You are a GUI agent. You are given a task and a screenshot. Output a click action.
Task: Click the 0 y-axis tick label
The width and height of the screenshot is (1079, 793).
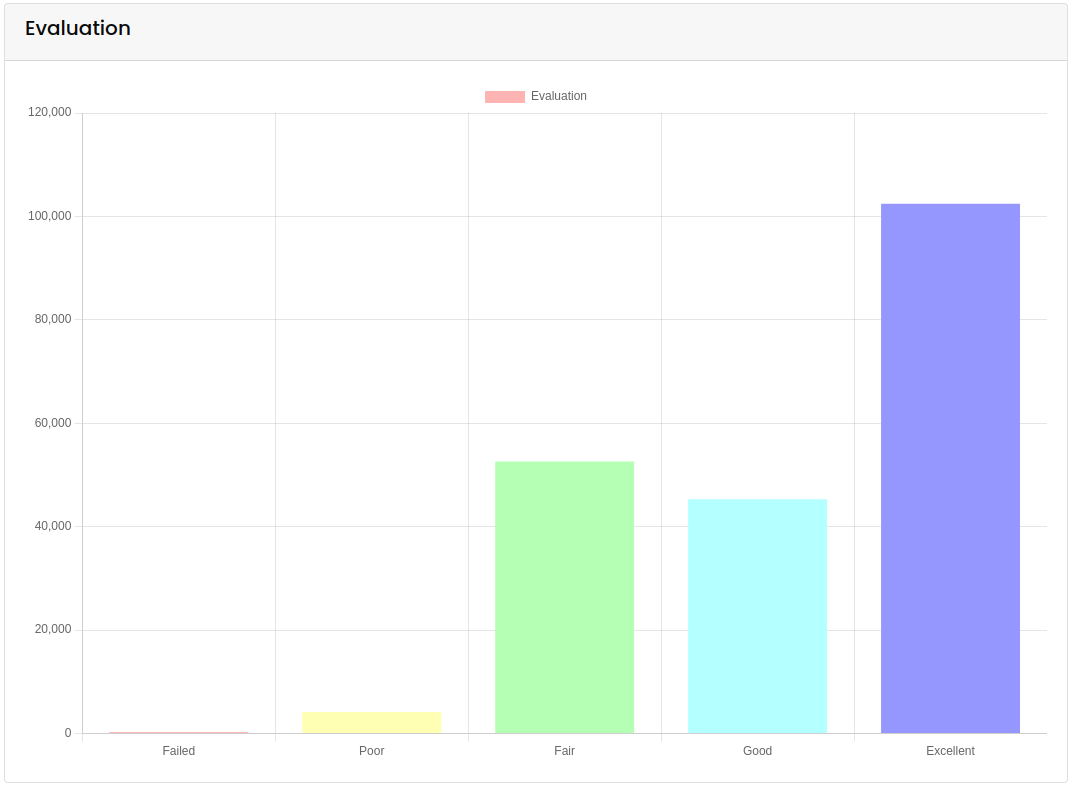[68, 733]
